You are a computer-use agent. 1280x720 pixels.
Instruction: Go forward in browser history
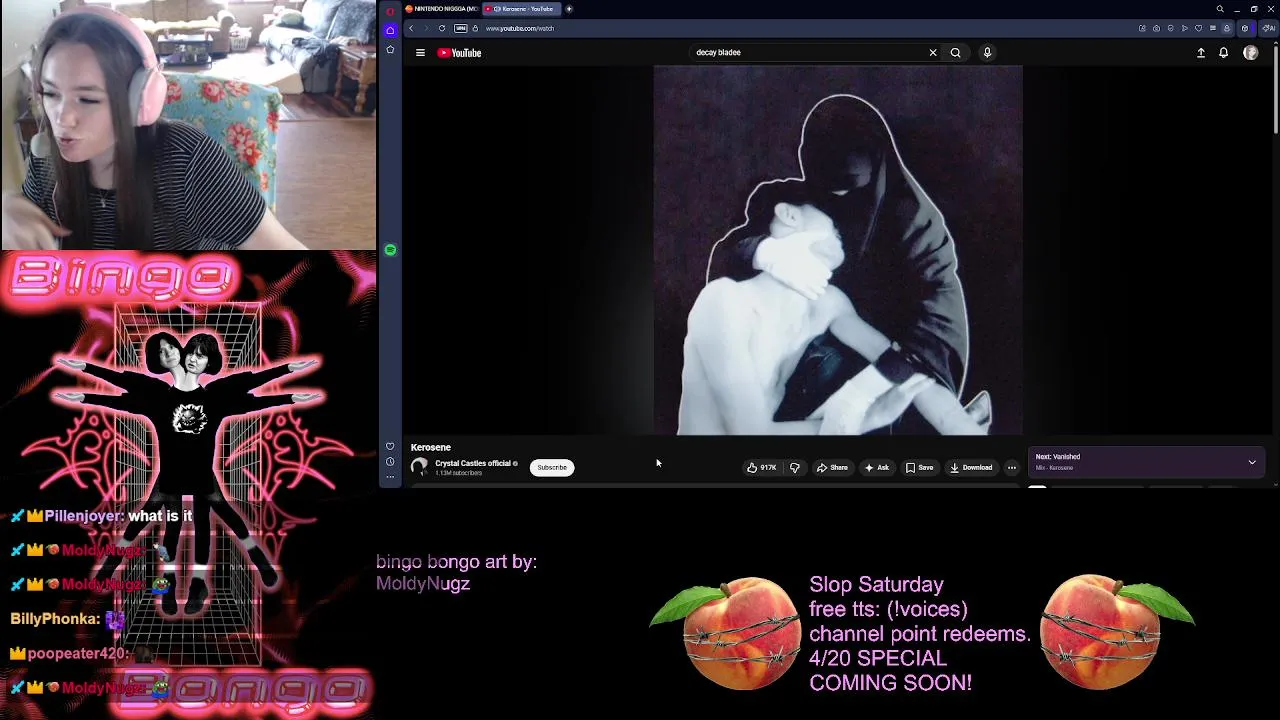[426, 28]
